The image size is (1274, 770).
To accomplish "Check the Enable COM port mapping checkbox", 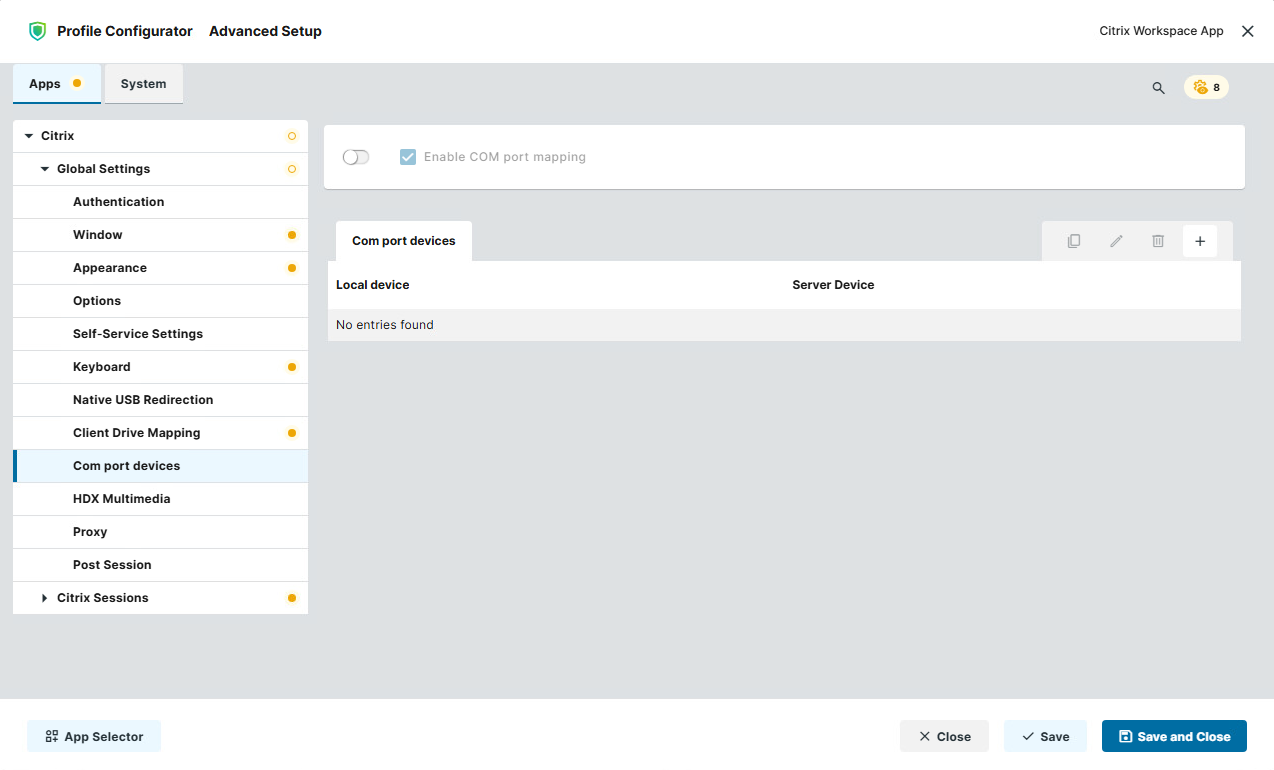I will [408, 157].
